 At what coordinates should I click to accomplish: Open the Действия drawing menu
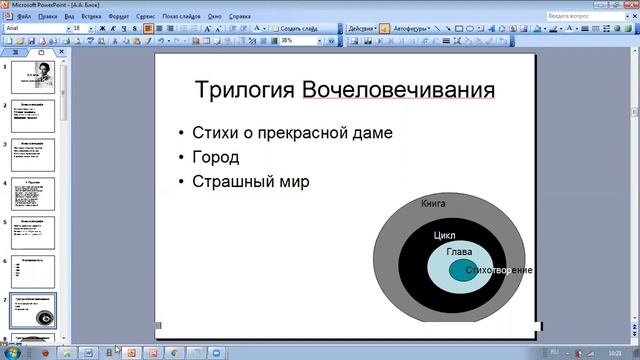coord(362,29)
